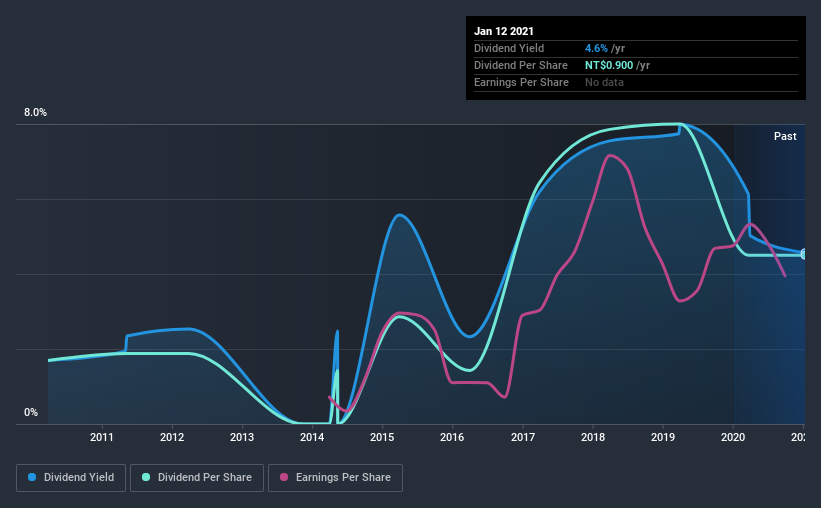Viewport: 821px width, 508px height.
Task: Toggle the Dividend Yield legend button
Action: pyautogui.click(x=71, y=478)
